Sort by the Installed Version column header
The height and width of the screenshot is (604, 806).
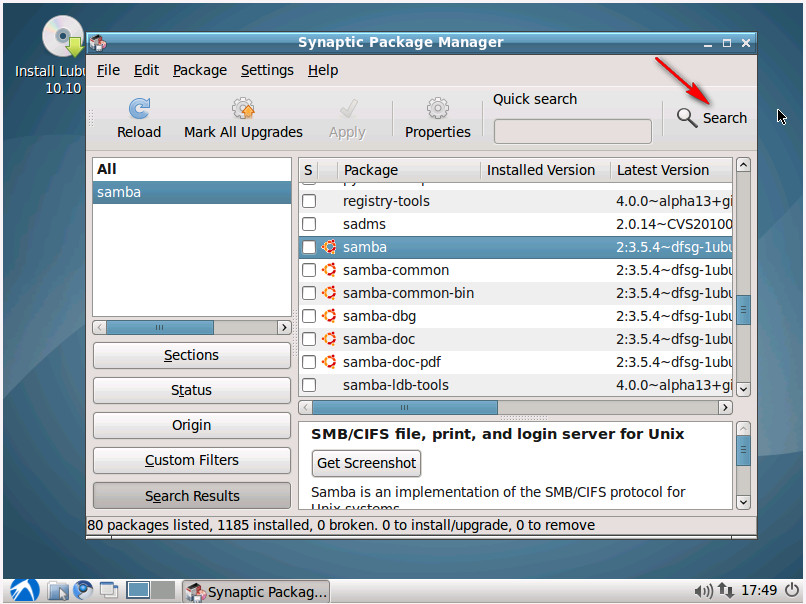(545, 170)
